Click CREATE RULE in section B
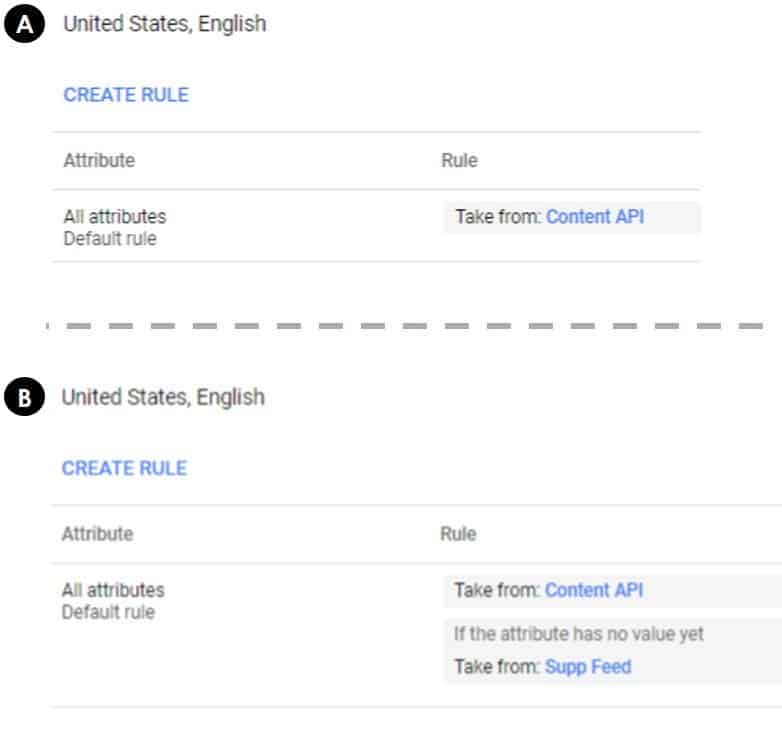 click(x=125, y=468)
